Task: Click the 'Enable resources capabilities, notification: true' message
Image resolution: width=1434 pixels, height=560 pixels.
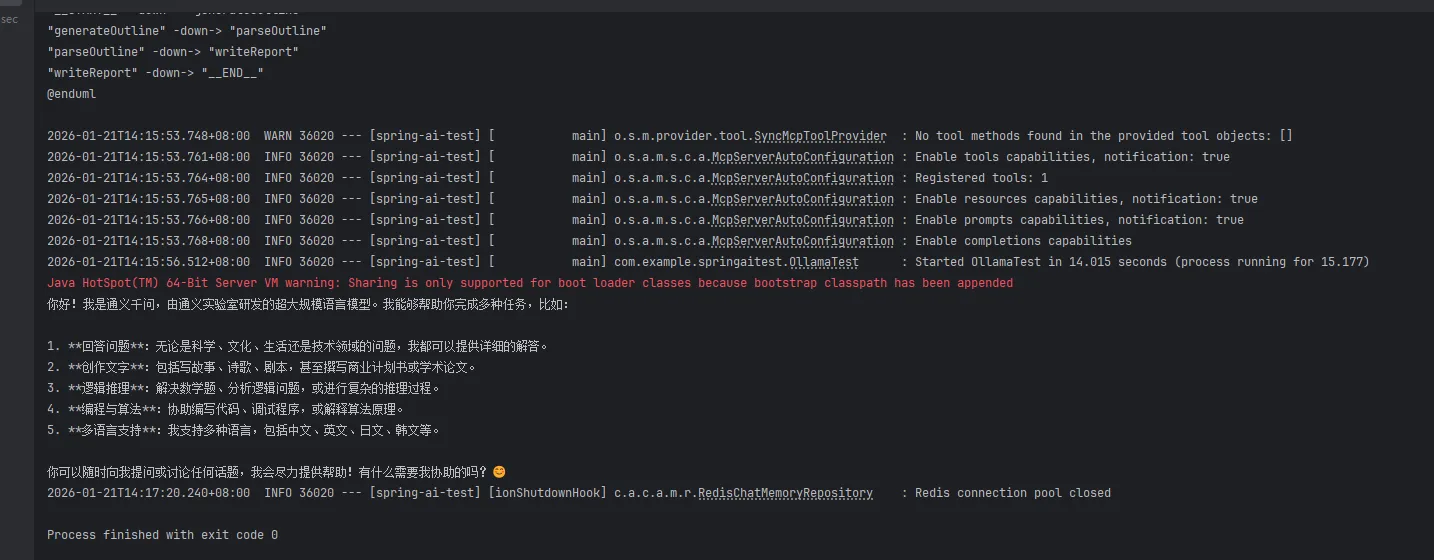Action: point(1086,199)
